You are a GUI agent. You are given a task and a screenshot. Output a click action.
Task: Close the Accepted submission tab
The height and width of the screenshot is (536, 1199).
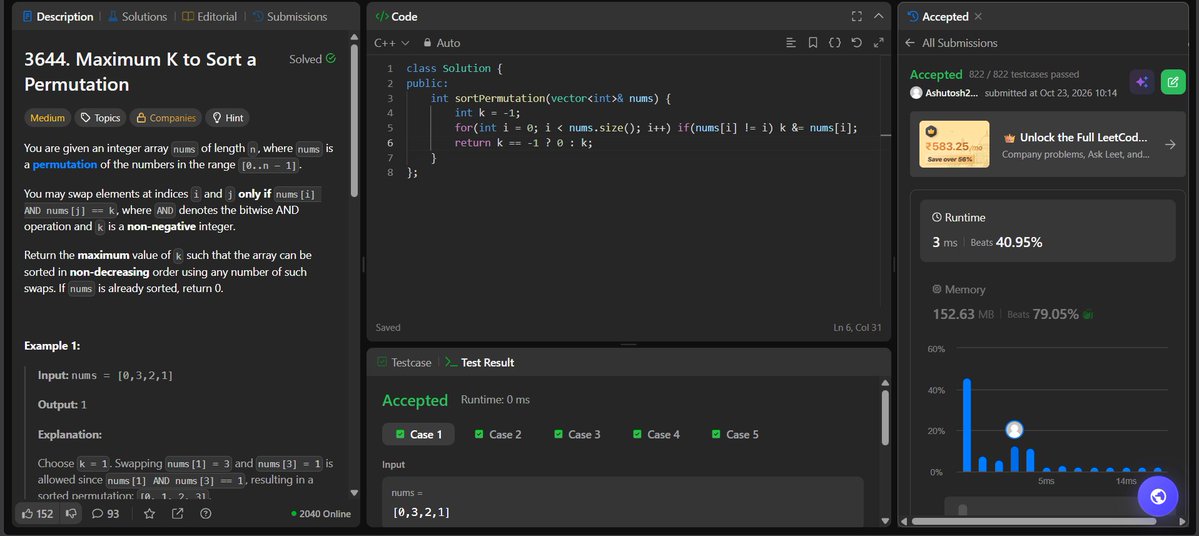(978, 16)
